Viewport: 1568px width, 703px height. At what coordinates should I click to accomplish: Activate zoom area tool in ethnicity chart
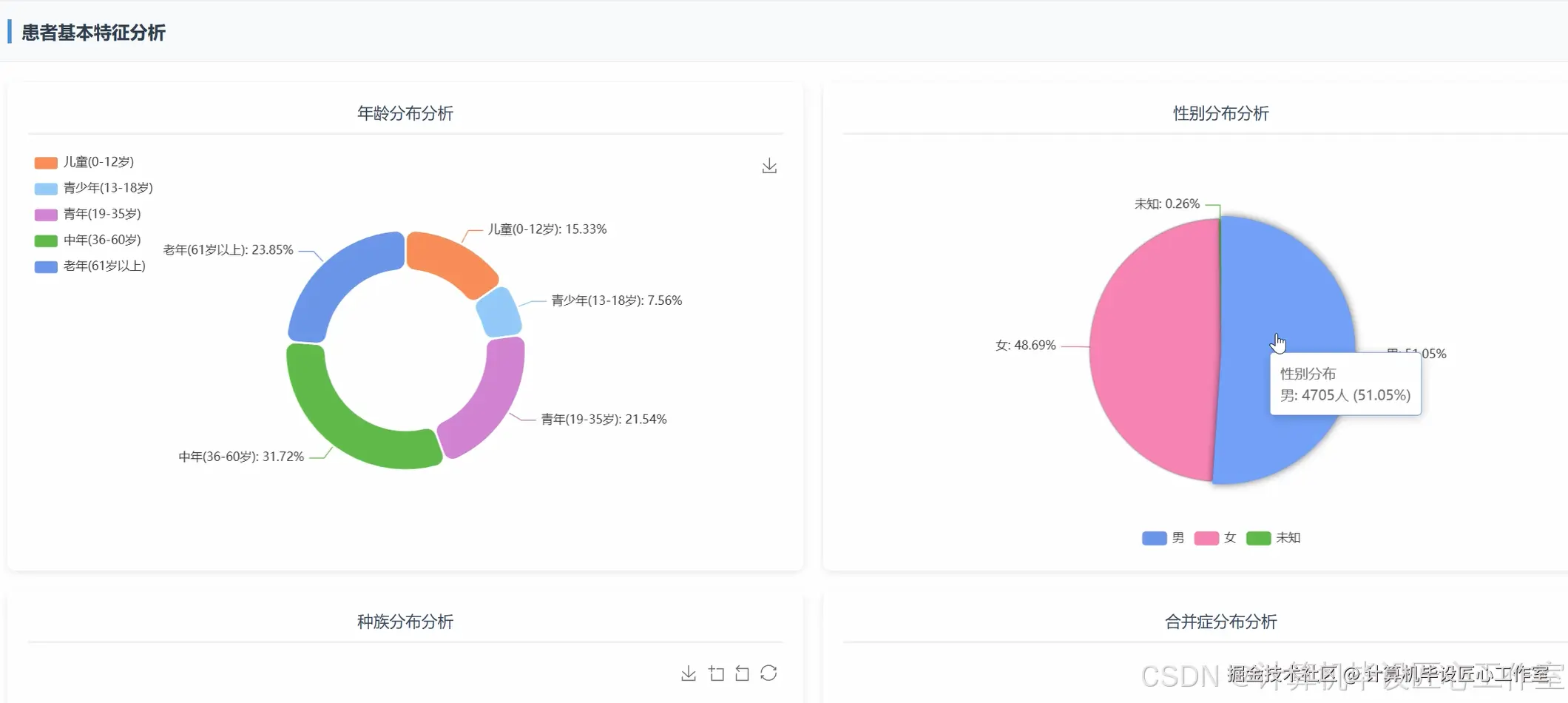pyautogui.click(x=716, y=673)
